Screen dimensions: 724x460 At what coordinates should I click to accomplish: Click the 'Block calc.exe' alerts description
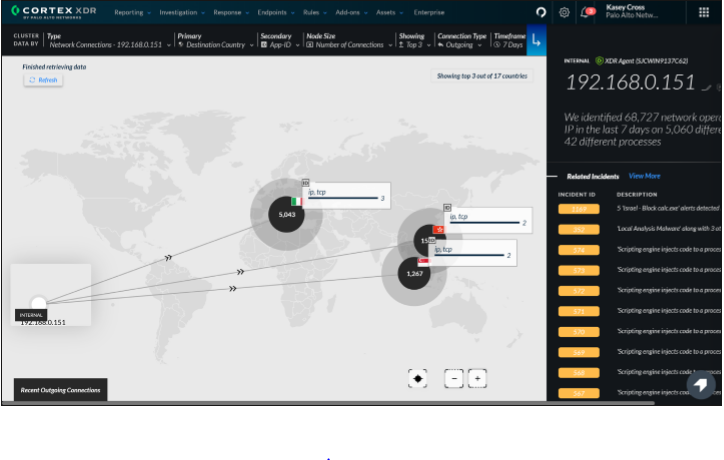[669, 208]
